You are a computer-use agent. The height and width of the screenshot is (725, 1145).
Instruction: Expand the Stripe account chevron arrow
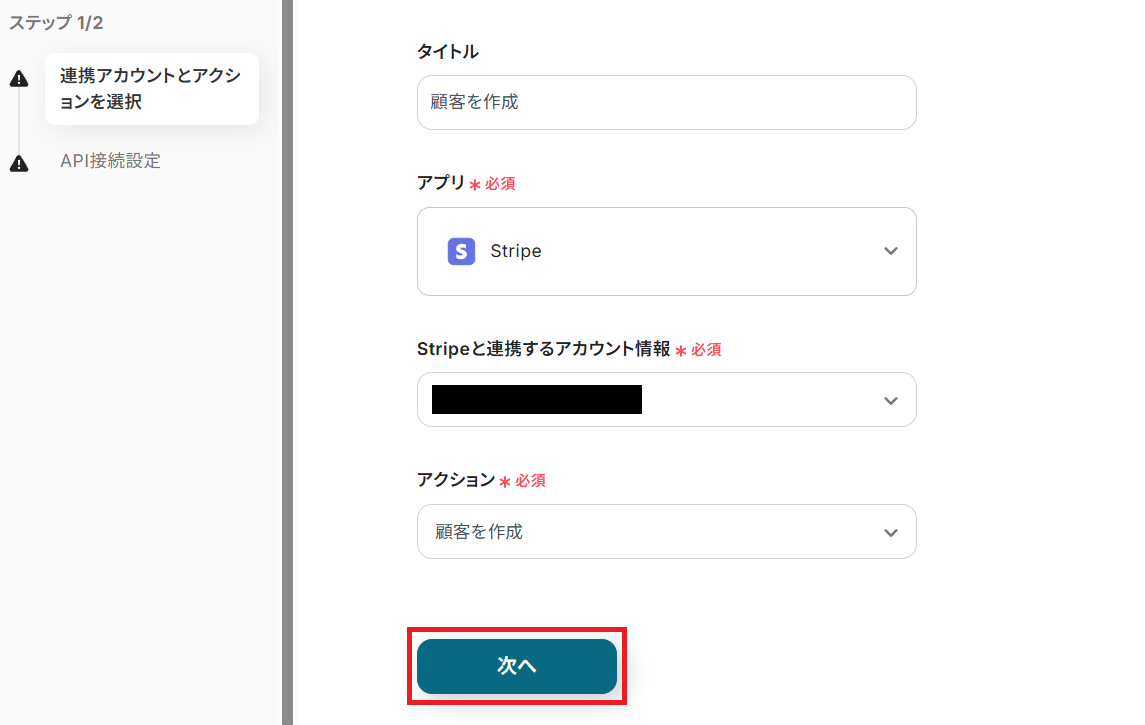coord(891,400)
